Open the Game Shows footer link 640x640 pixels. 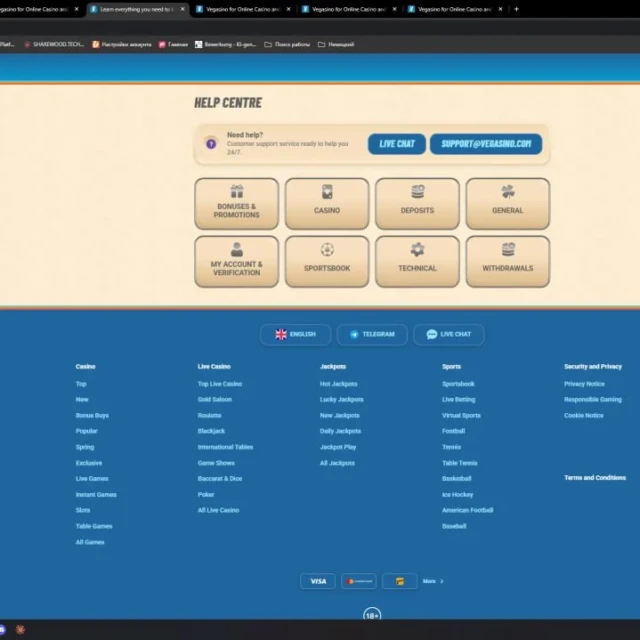point(216,463)
